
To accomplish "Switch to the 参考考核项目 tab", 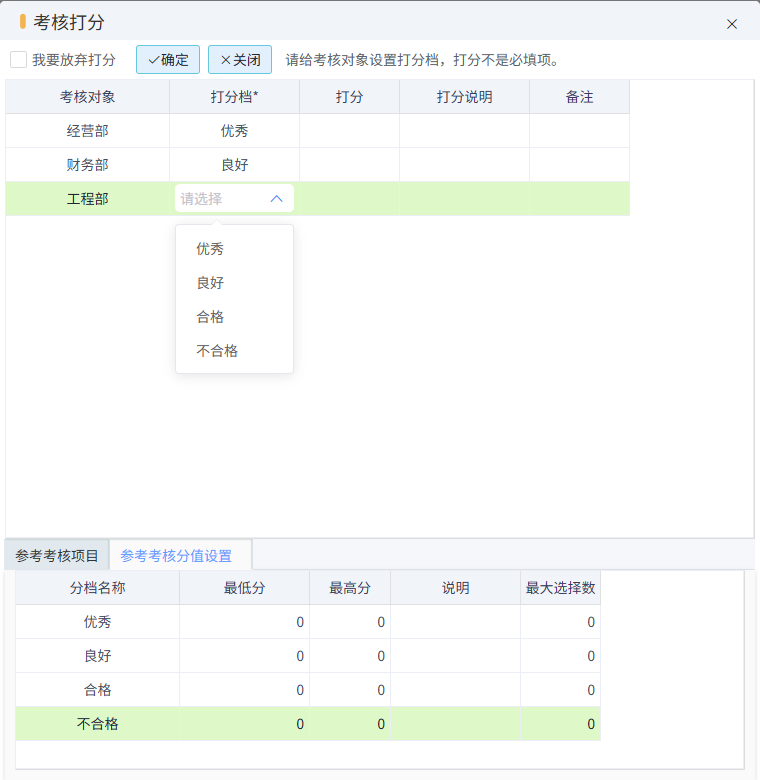I will point(57,556).
